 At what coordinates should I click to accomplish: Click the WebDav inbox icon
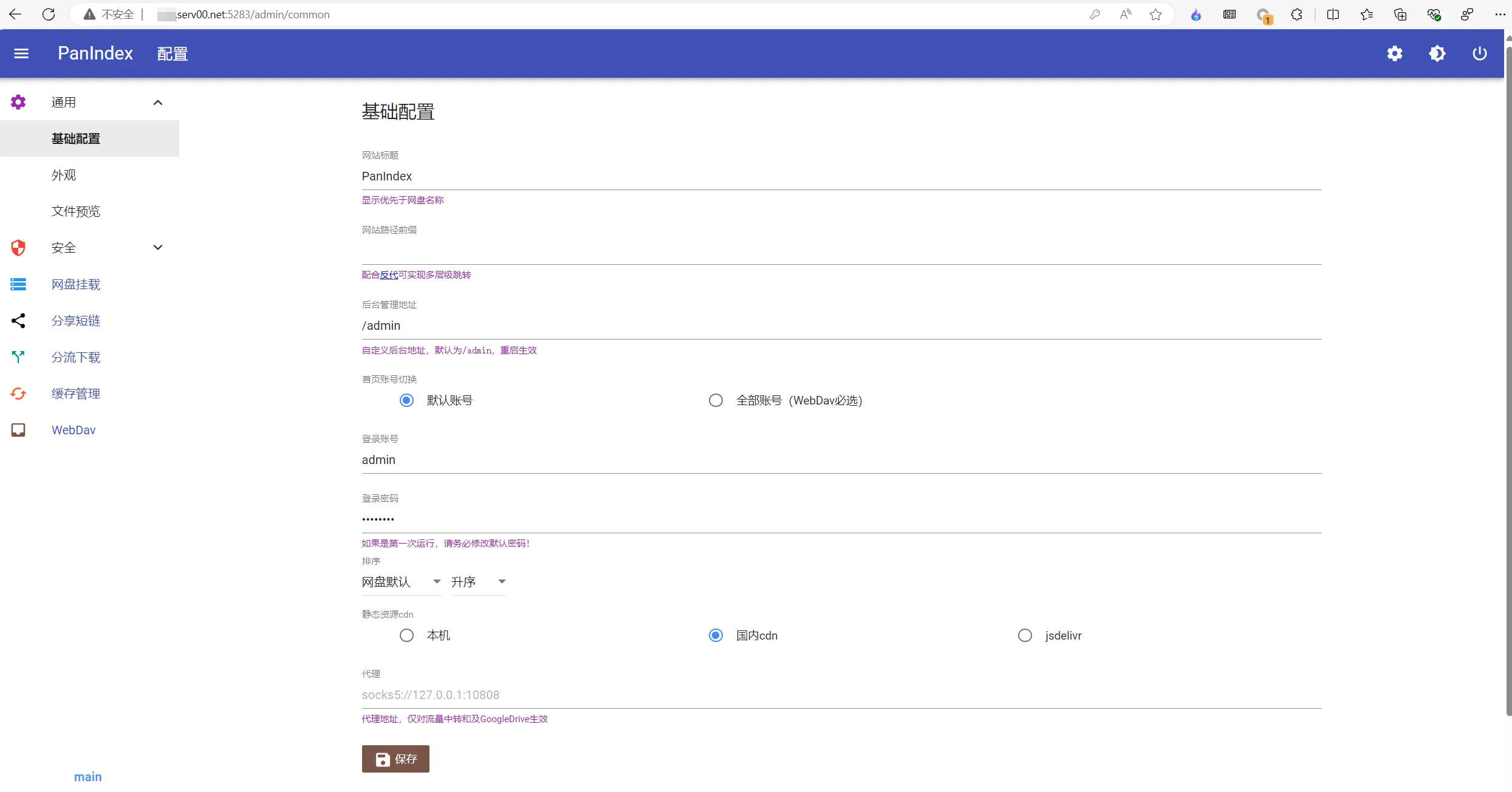[18, 430]
